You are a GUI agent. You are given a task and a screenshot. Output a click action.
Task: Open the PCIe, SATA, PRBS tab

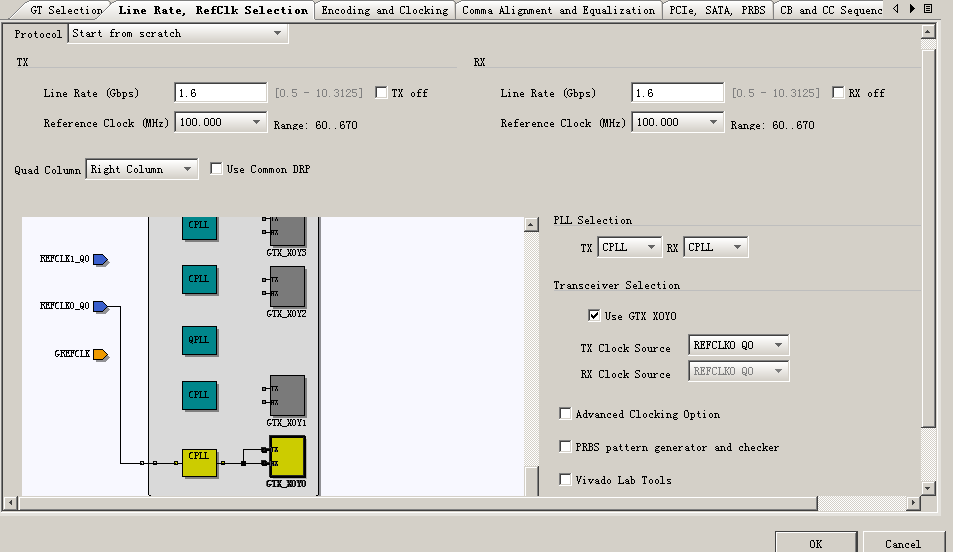click(718, 11)
